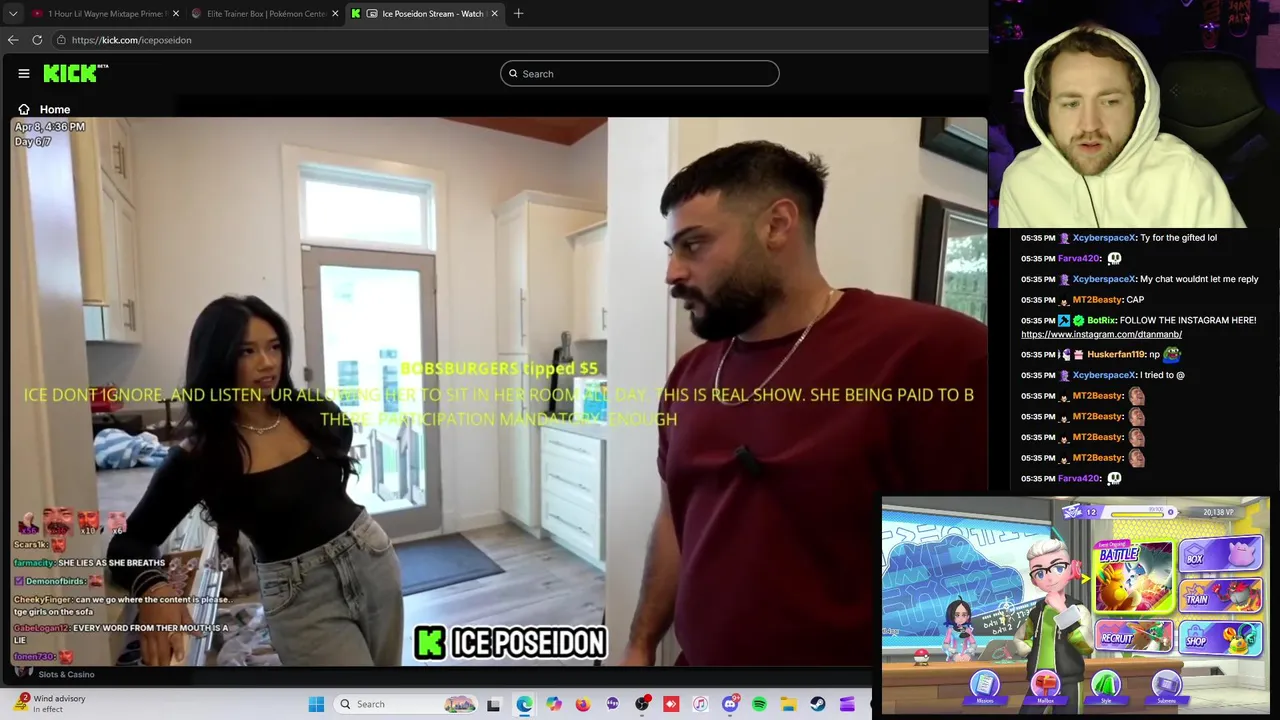Click the kick.com/iceposeidon address bar
Viewport: 1280px width, 720px height.
[520, 40]
